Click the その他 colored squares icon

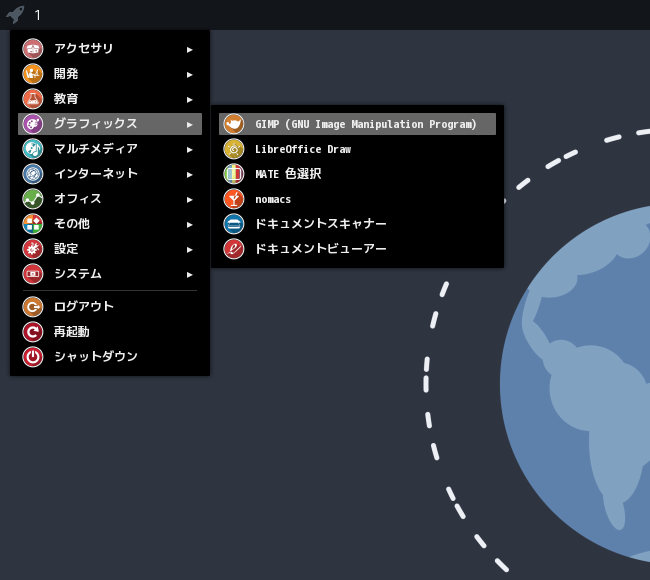33,224
